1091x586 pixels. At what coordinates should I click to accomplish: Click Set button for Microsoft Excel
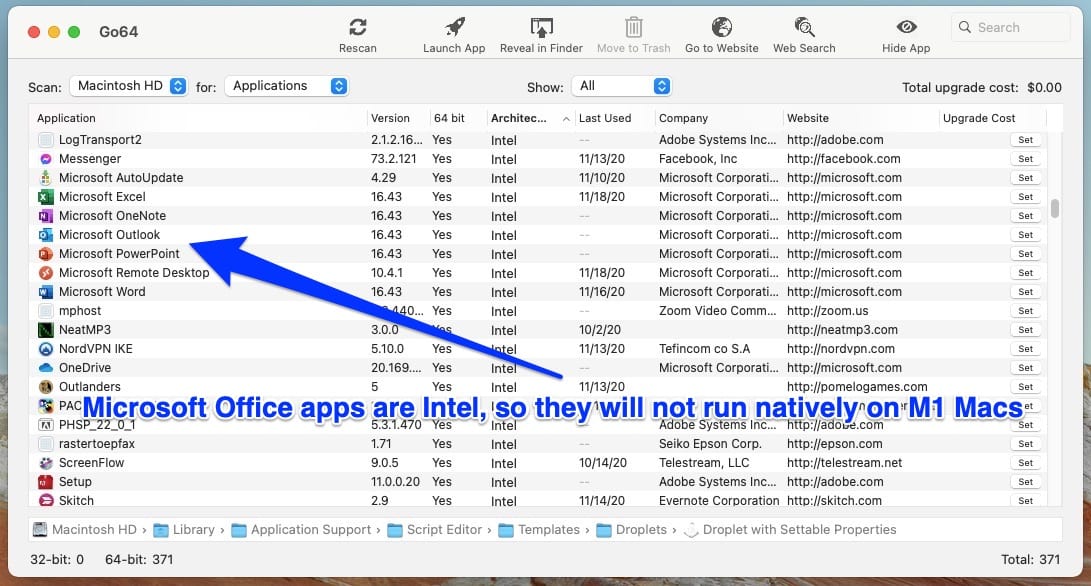(x=1026, y=197)
